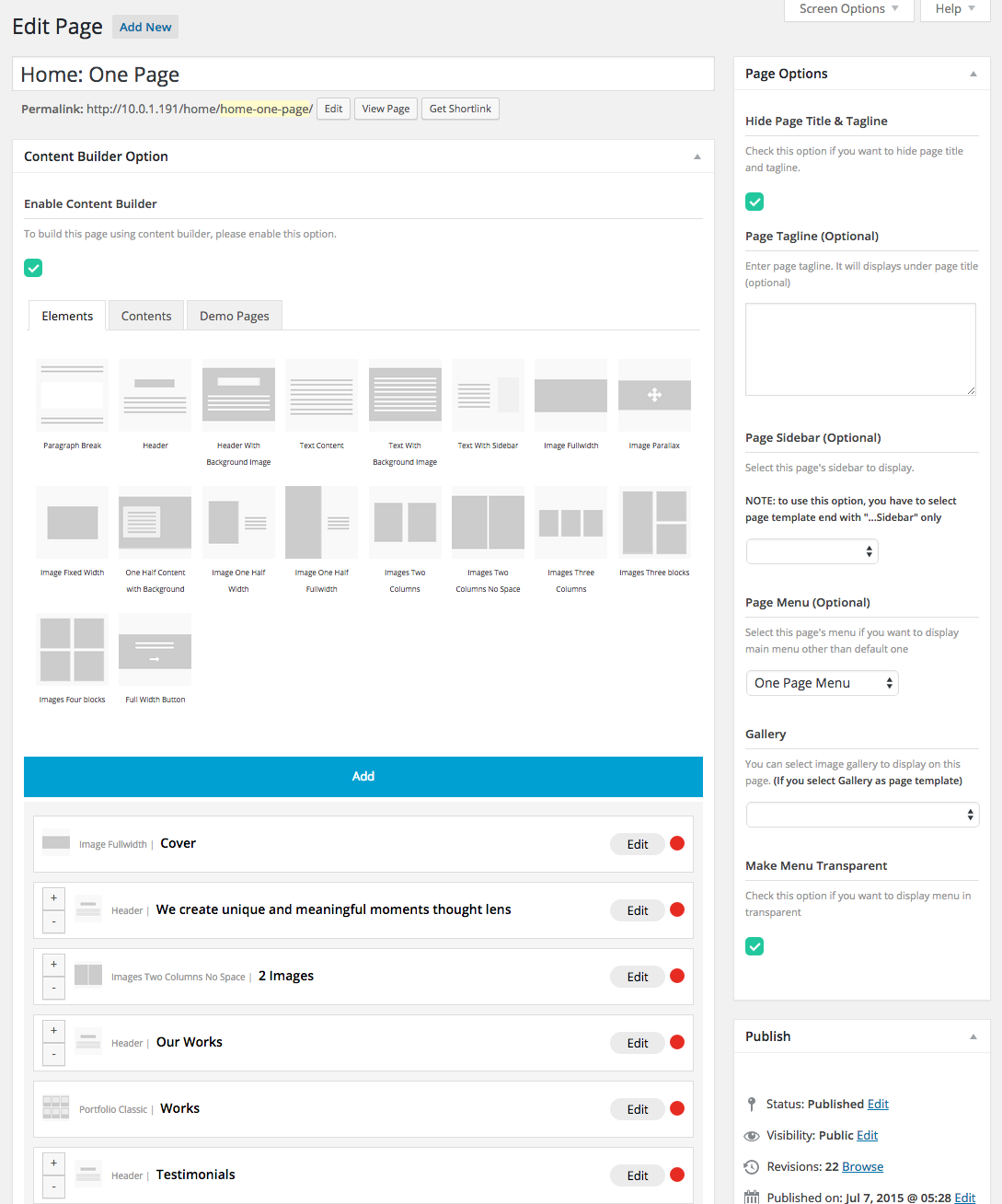This screenshot has width=1002, height=1204.
Task: Switch to the Contents tab
Action: tap(146, 316)
